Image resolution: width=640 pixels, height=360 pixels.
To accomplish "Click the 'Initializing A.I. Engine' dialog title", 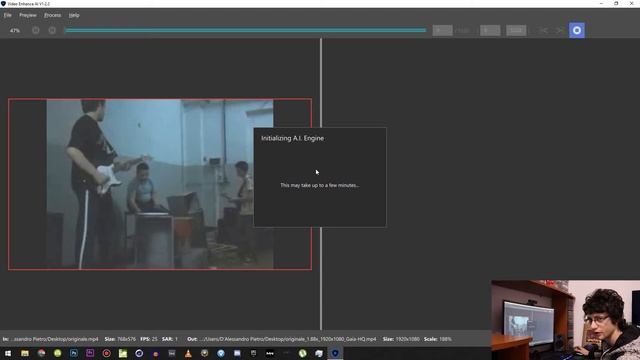I will 293,138.
